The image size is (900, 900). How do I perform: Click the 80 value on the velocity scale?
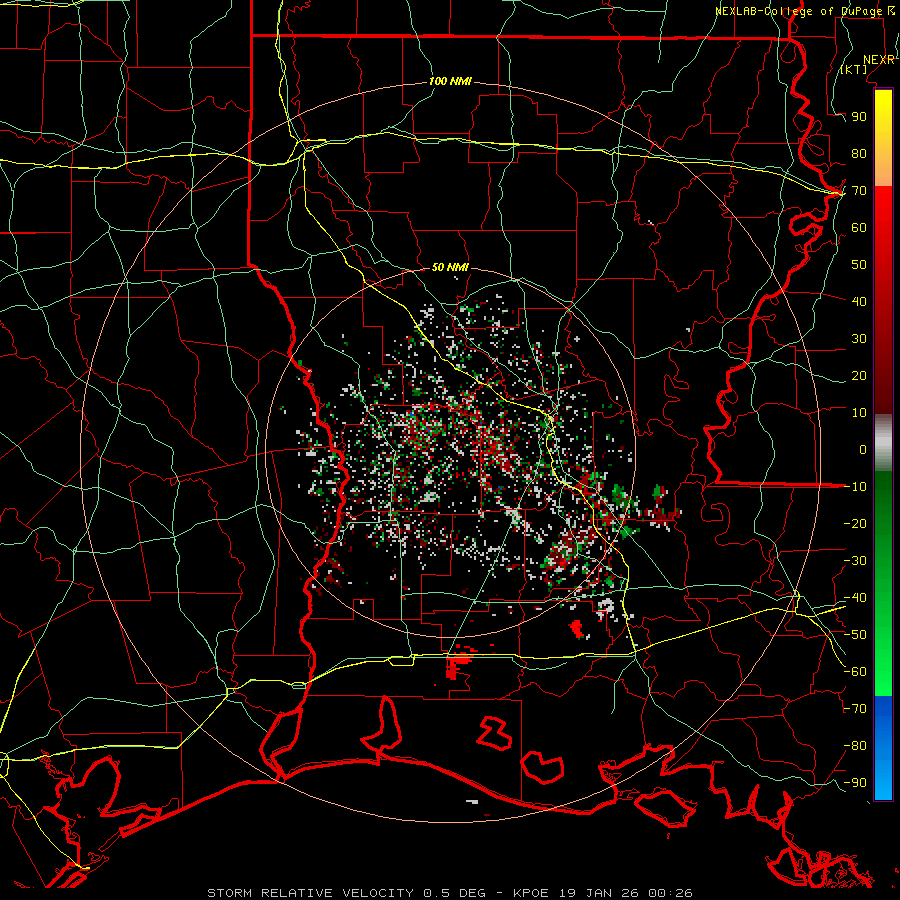coord(859,153)
